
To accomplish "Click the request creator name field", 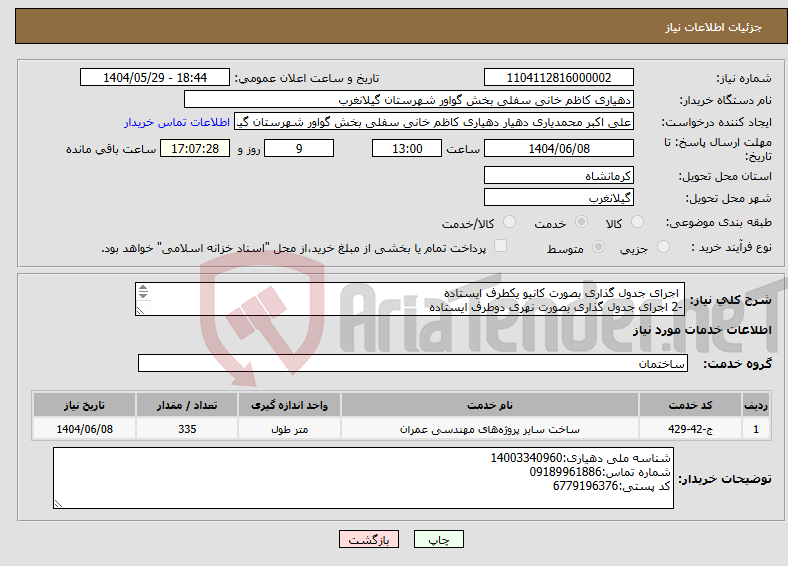I will [434, 122].
